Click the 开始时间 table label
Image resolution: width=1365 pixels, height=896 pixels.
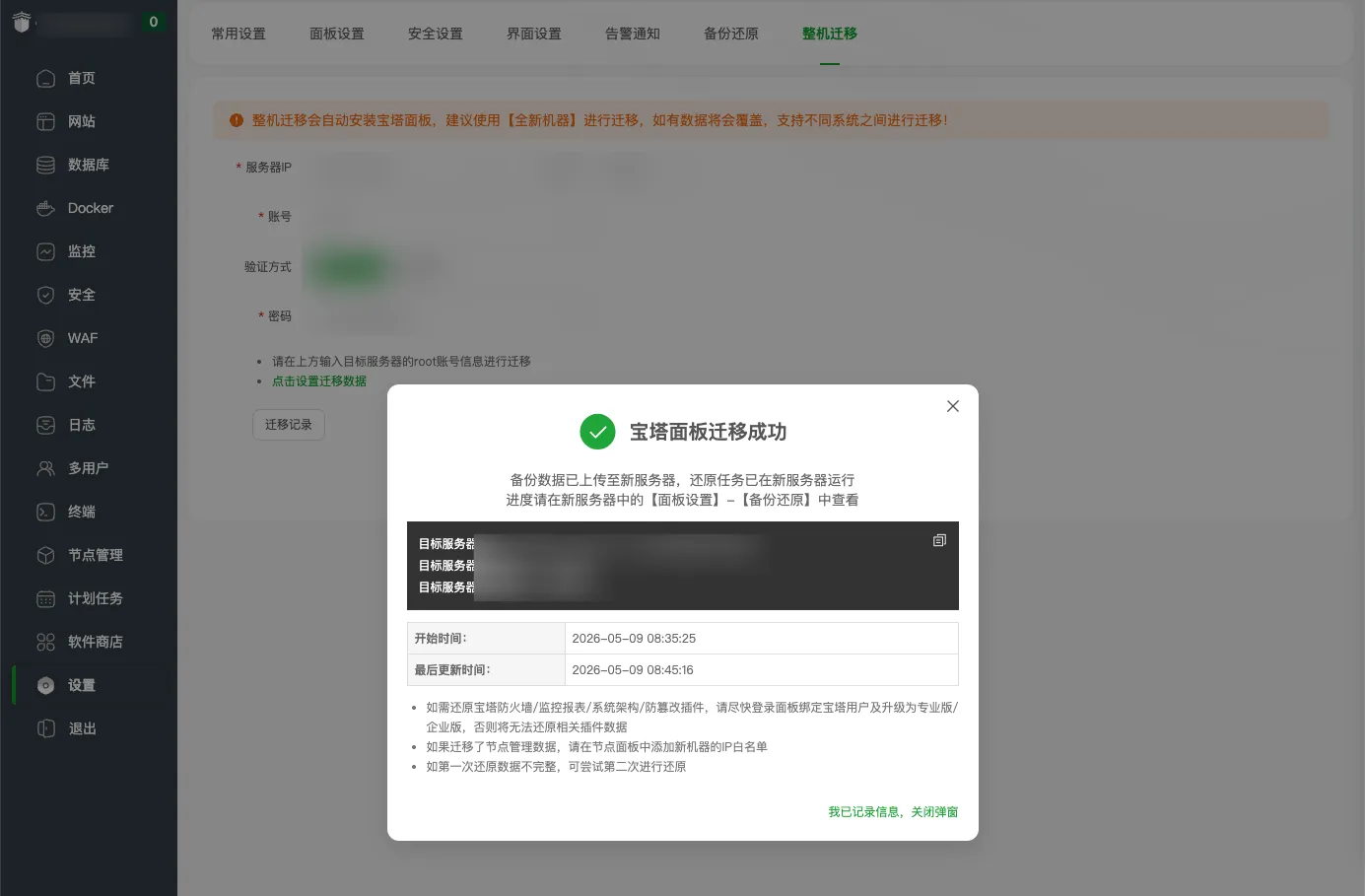pos(441,639)
